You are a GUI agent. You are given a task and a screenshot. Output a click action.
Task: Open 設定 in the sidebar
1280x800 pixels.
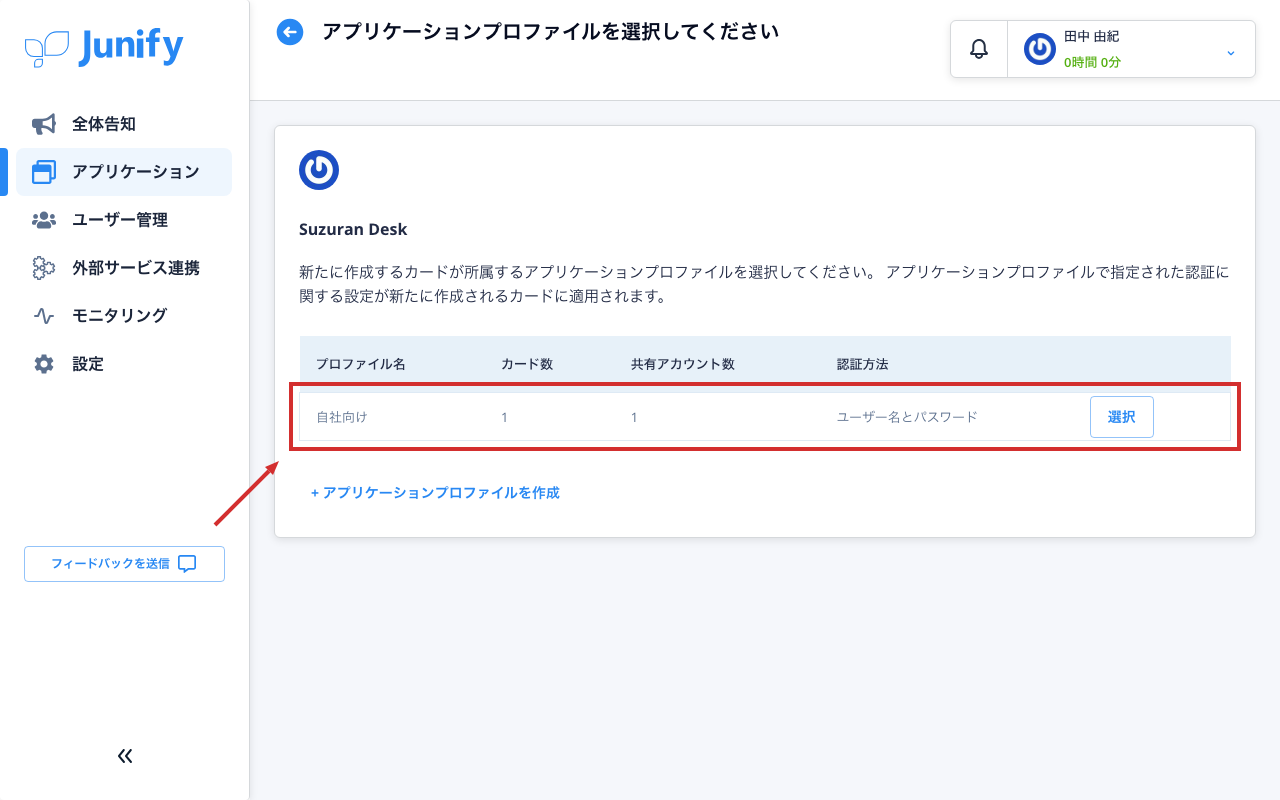[x=124, y=364]
